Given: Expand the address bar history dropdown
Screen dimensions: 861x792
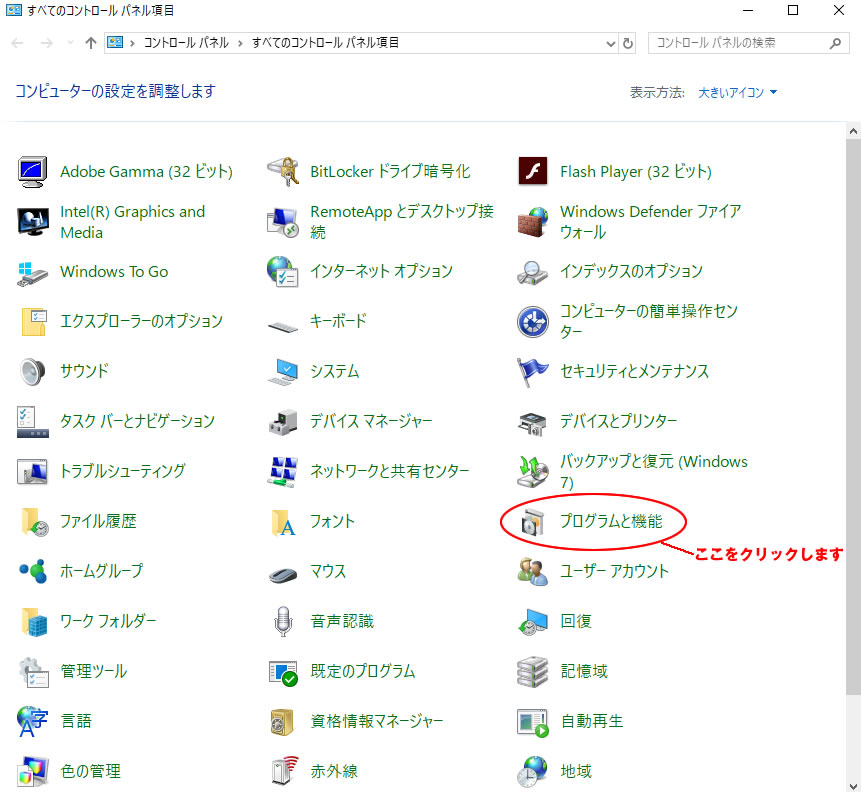Looking at the screenshot, I should (x=611, y=43).
